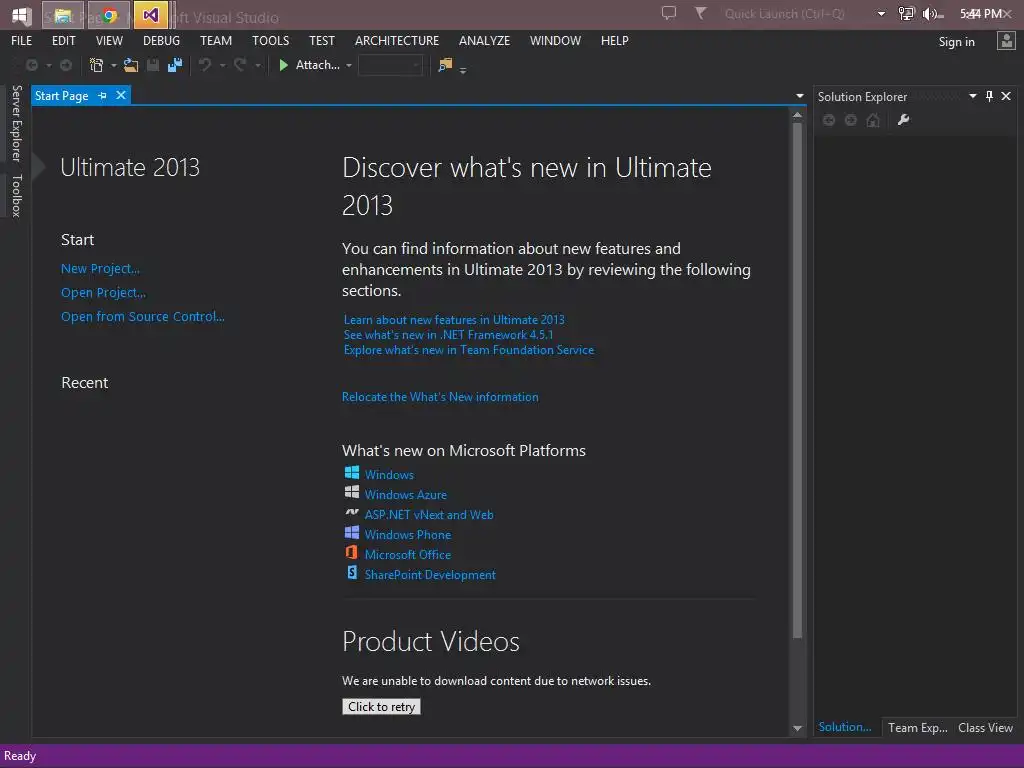1024x768 pixels.
Task: Open the Server Explorer side tab
Action: click(x=16, y=123)
